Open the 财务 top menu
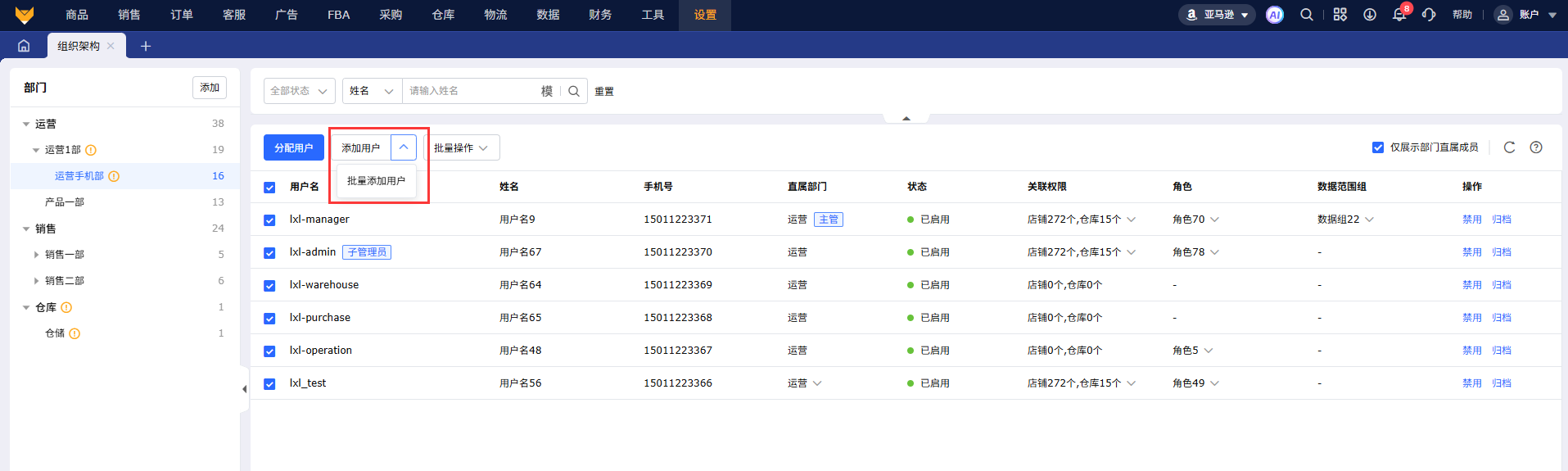This screenshot has height=471, width=1568. 600,15
